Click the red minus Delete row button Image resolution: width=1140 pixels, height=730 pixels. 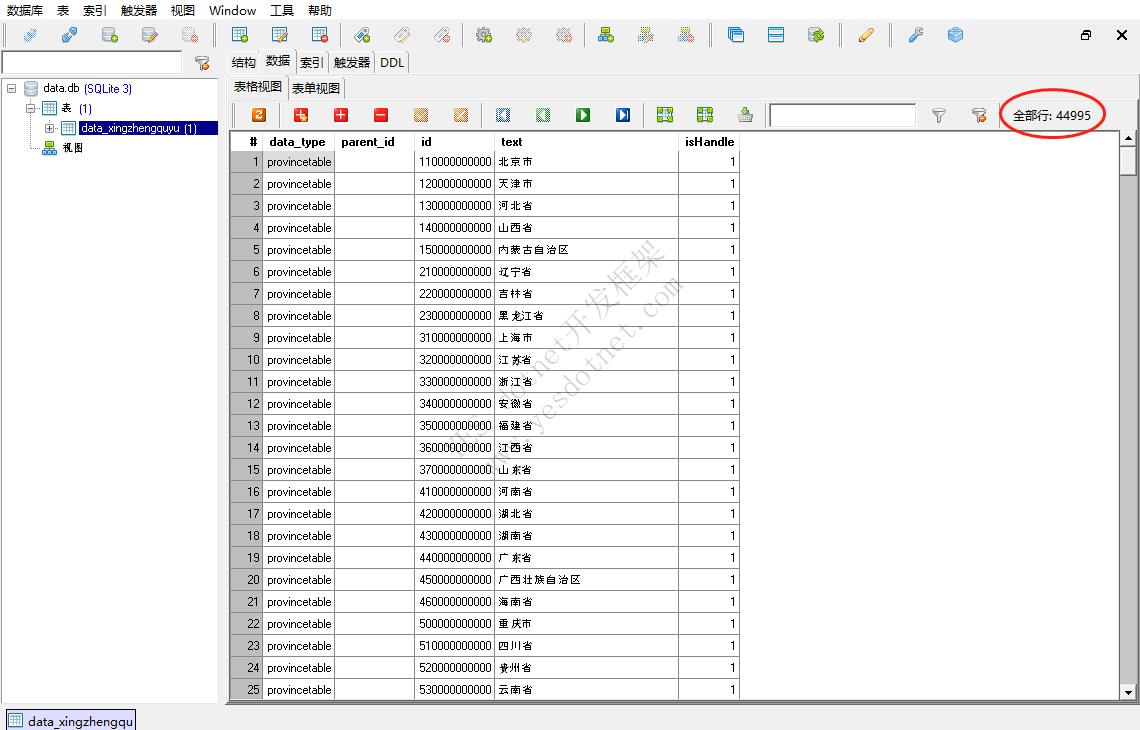(x=380, y=115)
